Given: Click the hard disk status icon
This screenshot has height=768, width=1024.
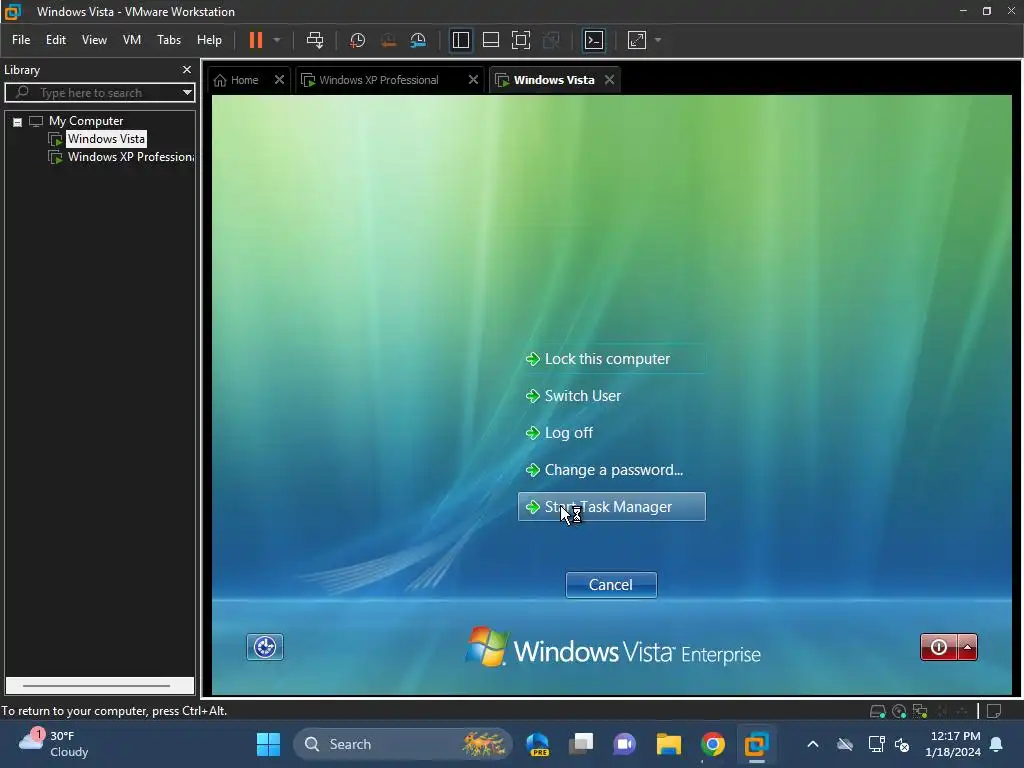Looking at the screenshot, I should 877,711.
